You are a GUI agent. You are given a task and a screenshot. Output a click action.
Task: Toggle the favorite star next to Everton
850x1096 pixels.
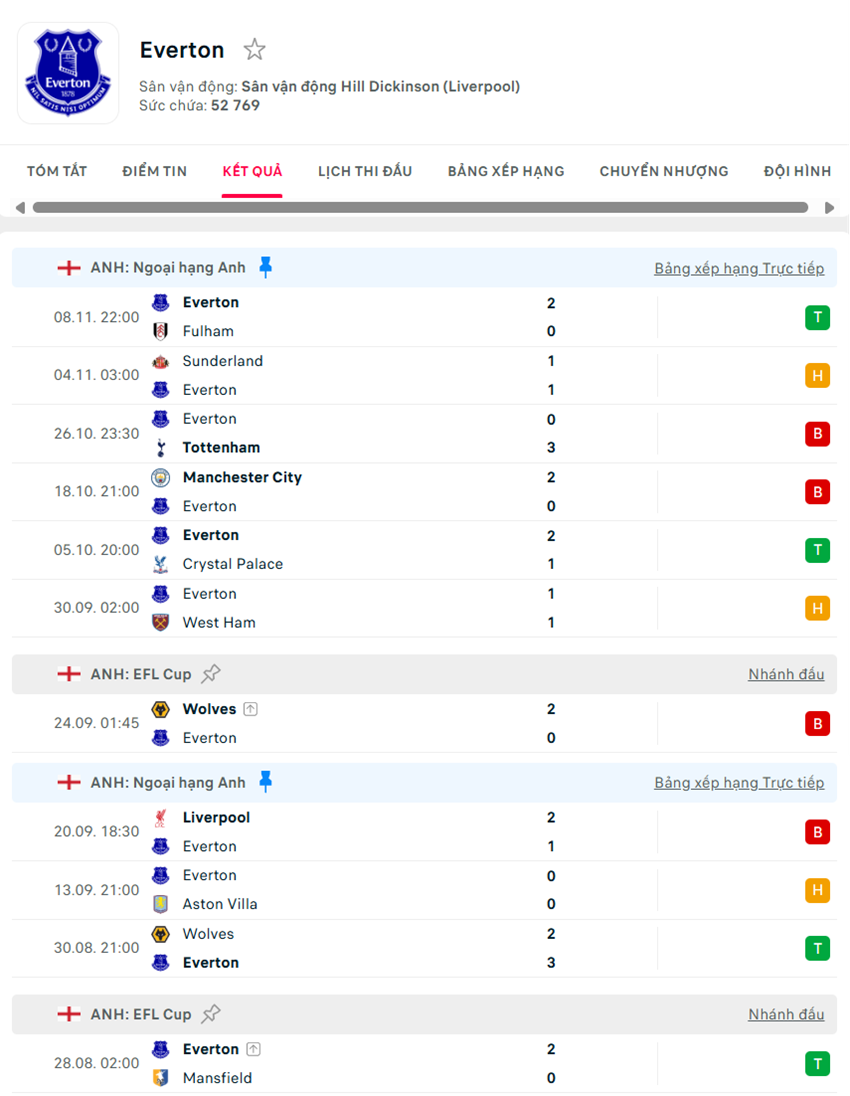coord(255,50)
